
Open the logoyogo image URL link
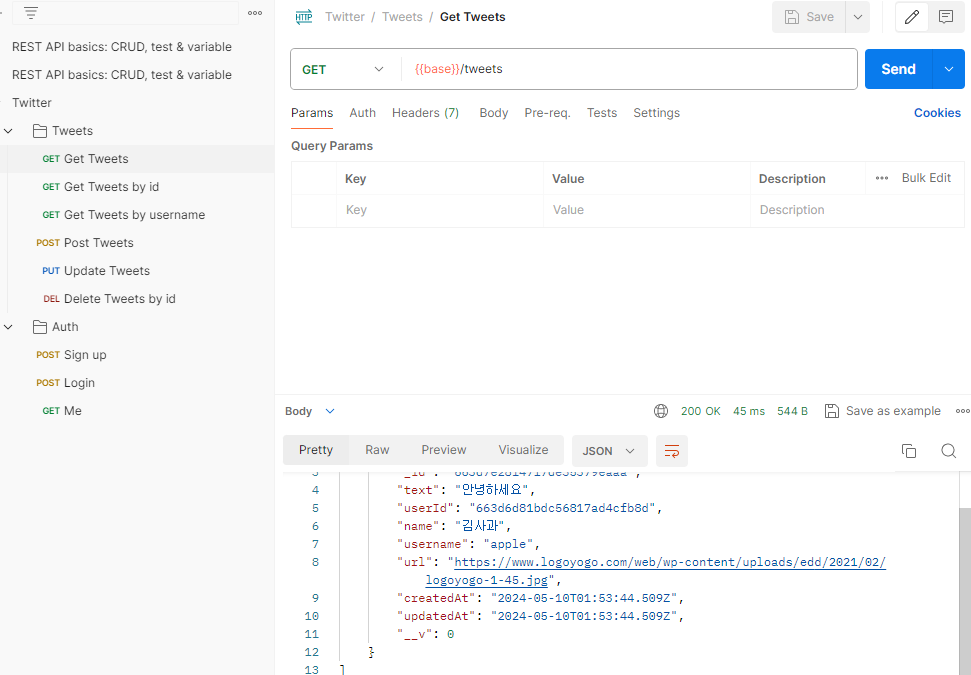[x=669, y=562]
